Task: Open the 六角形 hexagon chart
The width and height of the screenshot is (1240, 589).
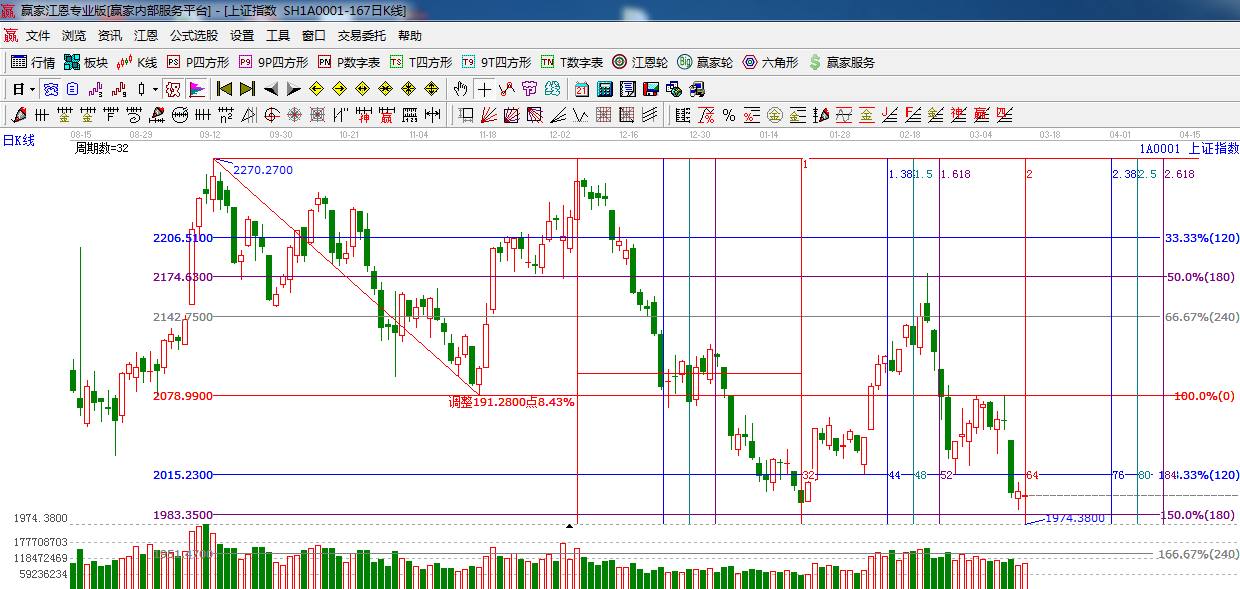Action: [770, 62]
